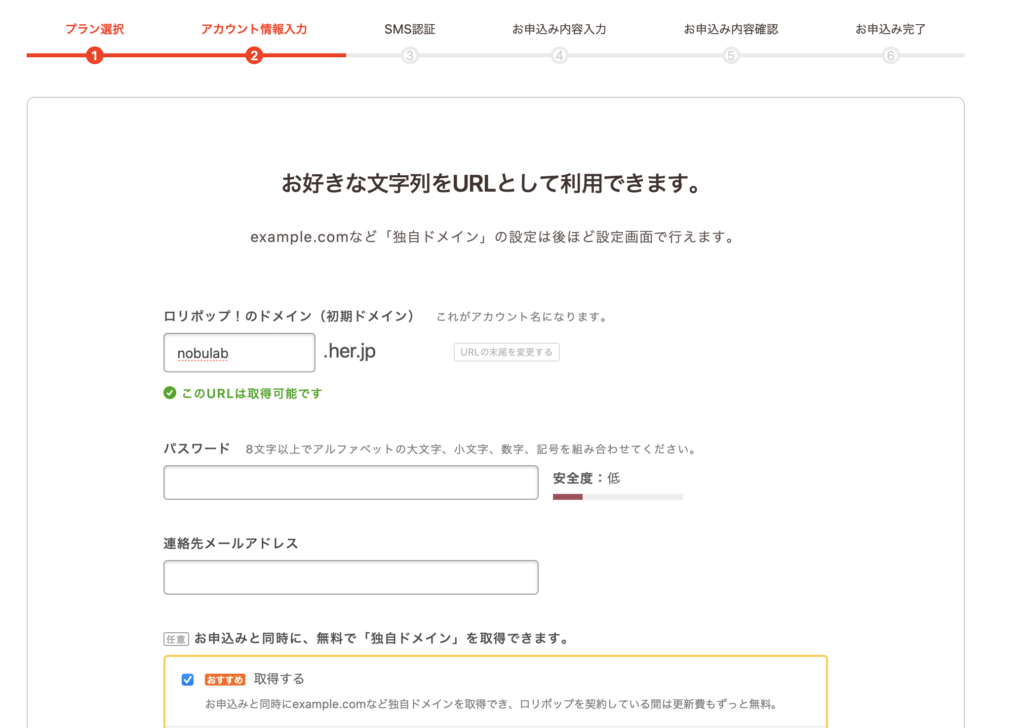
Task: Click the step 5 number circle
Action: pyautogui.click(x=731, y=56)
